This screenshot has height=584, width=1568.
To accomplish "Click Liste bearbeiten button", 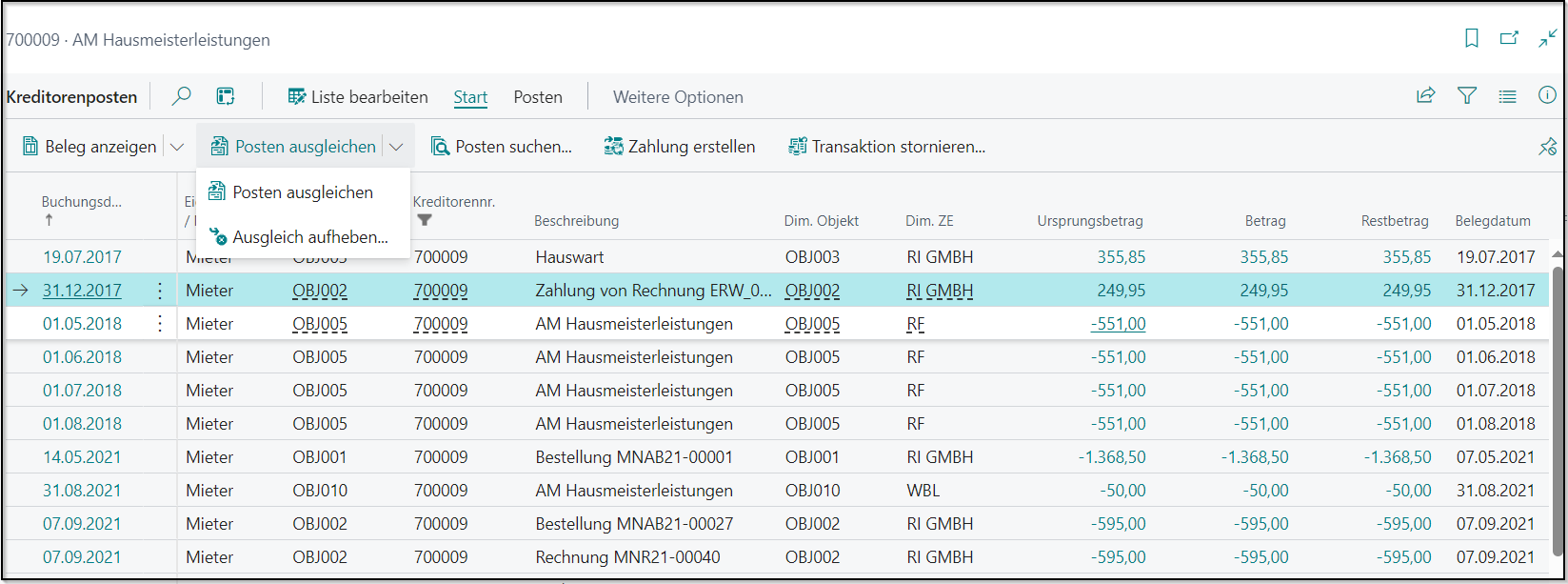I will (x=357, y=96).
